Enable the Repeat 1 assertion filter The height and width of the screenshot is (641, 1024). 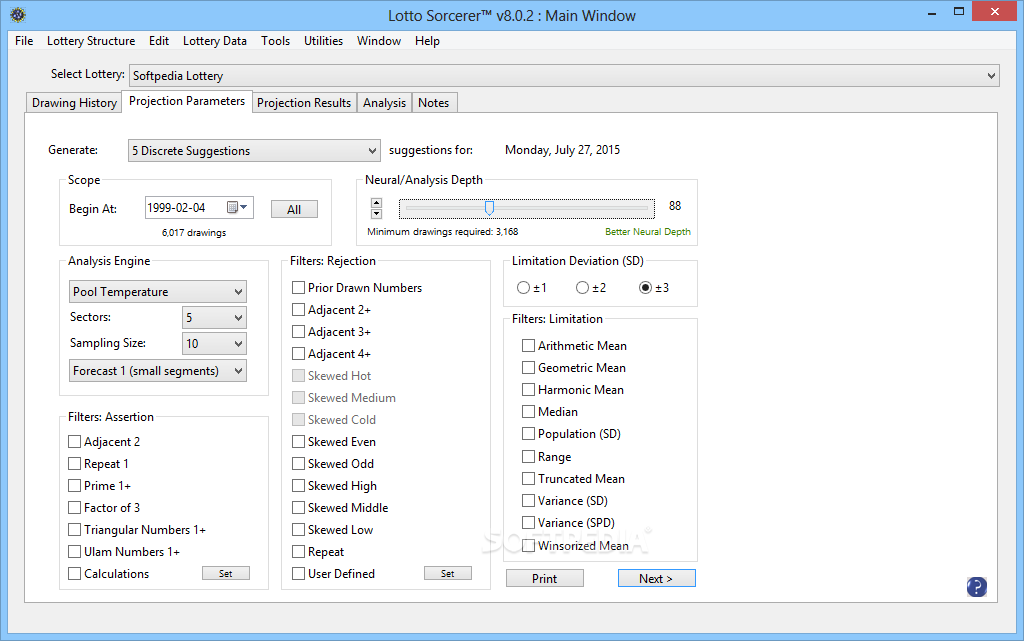coord(74,463)
